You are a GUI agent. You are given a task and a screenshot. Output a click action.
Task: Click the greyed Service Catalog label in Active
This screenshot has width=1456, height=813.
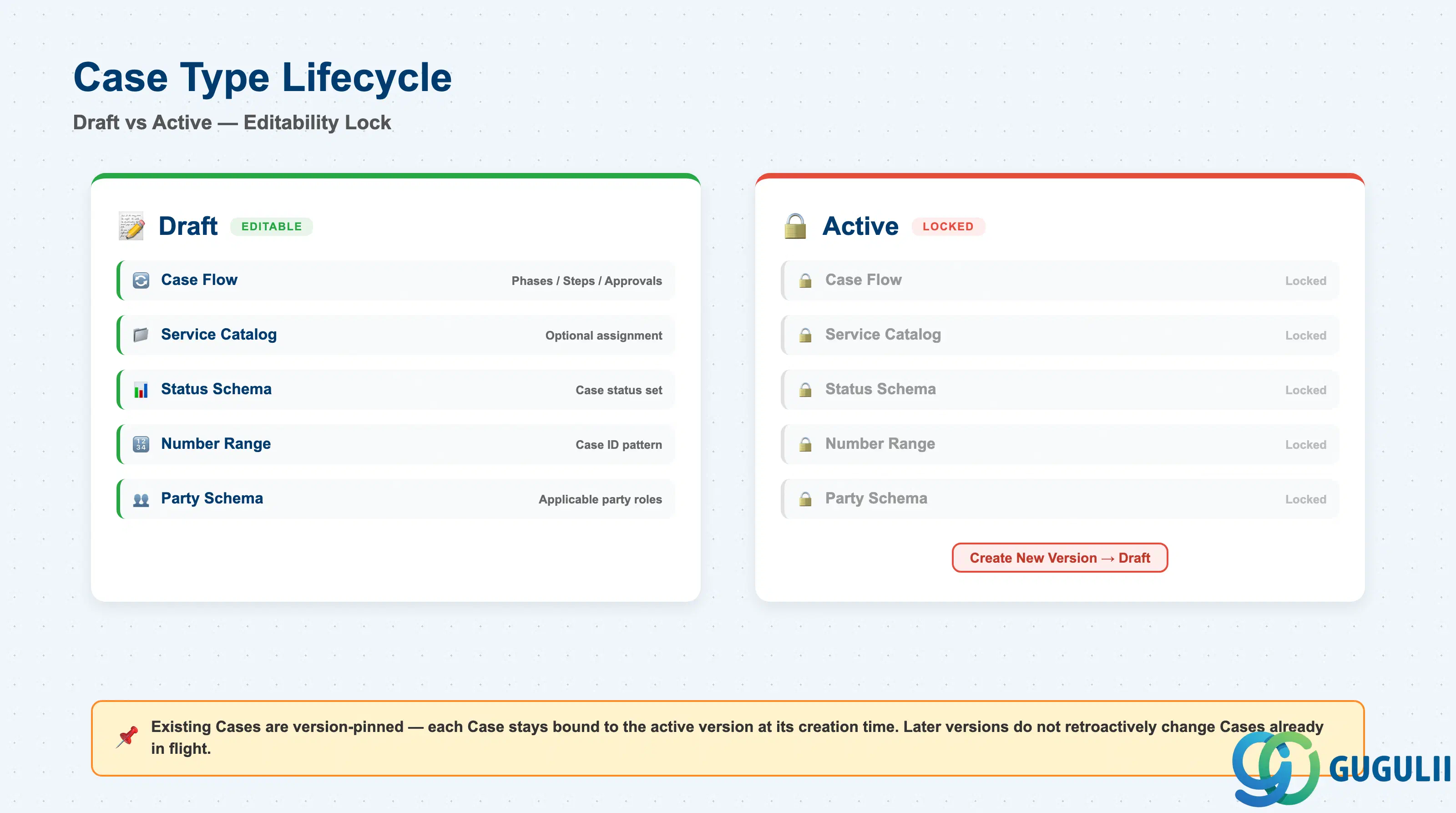tap(883, 335)
